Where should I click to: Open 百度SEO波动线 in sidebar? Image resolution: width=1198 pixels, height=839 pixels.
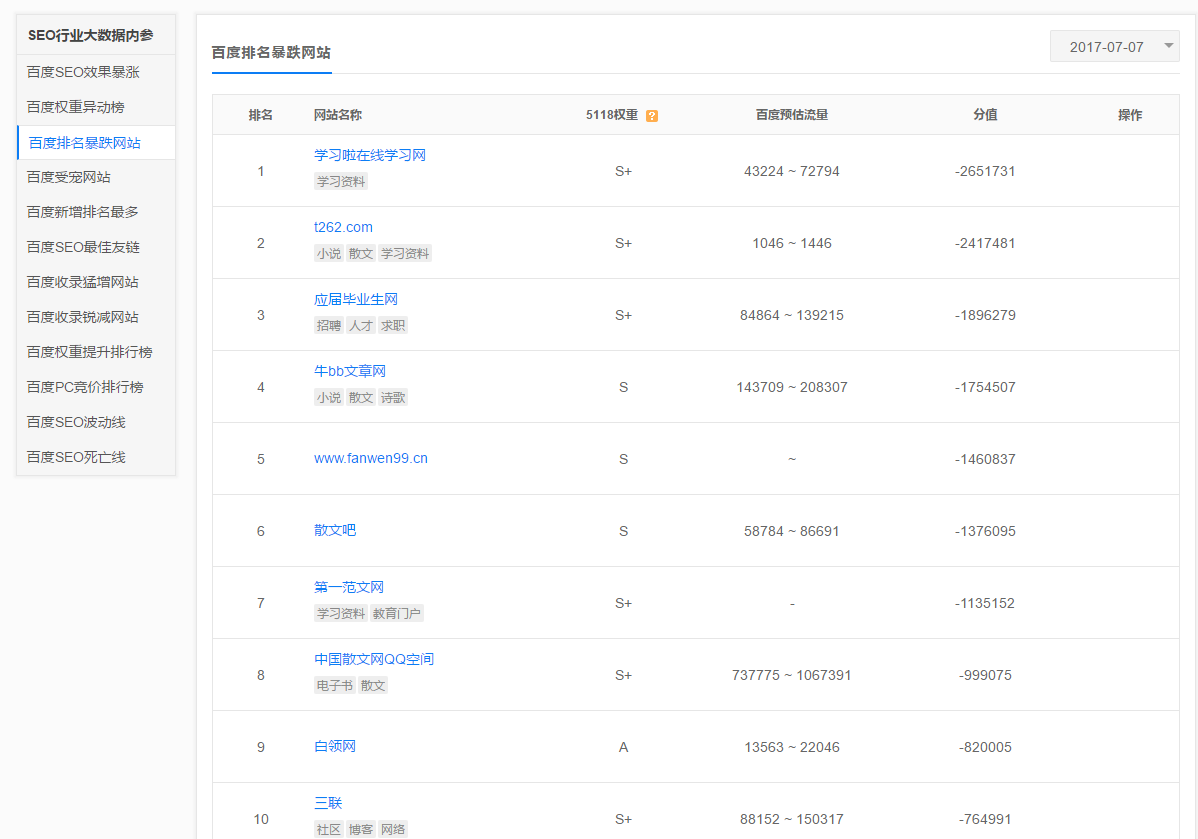click(x=76, y=423)
